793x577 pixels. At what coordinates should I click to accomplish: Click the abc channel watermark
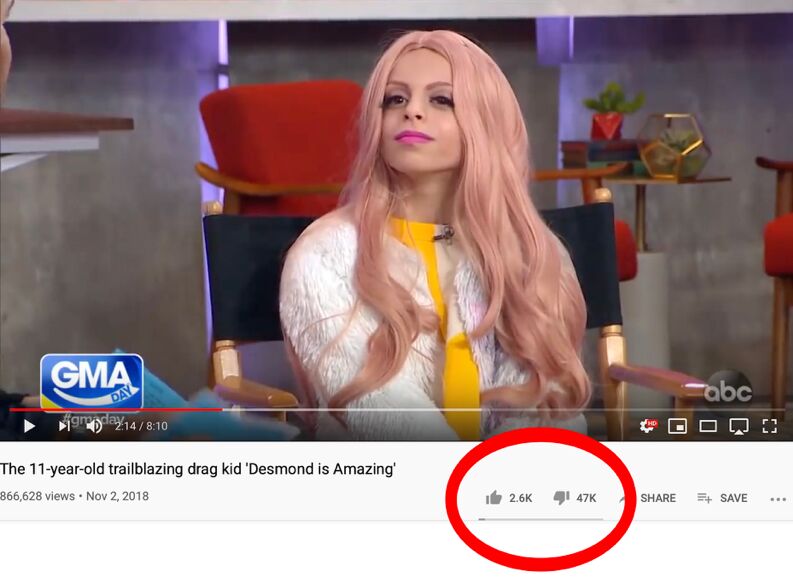[728, 390]
